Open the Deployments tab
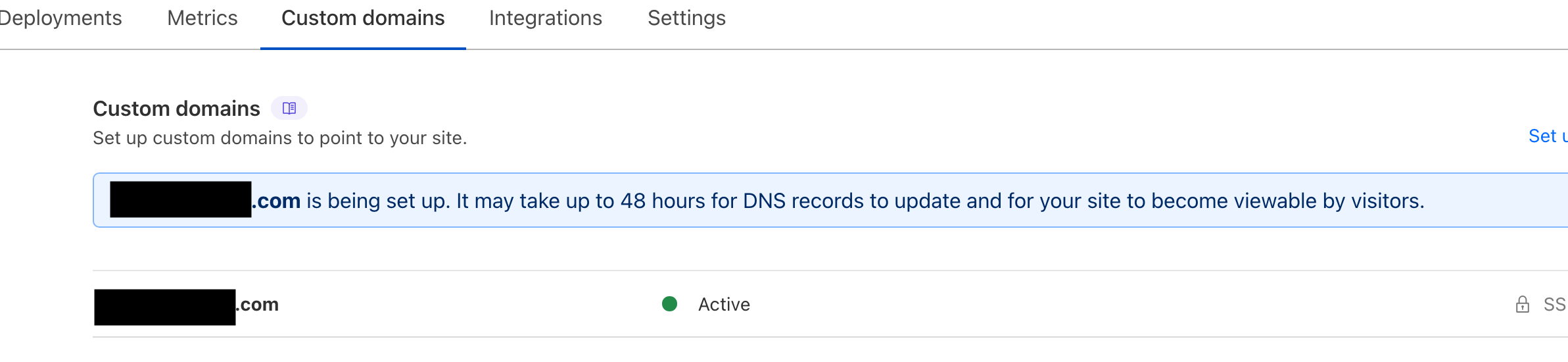This screenshot has height=362, width=1568. pyautogui.click(x=60, y=18)
